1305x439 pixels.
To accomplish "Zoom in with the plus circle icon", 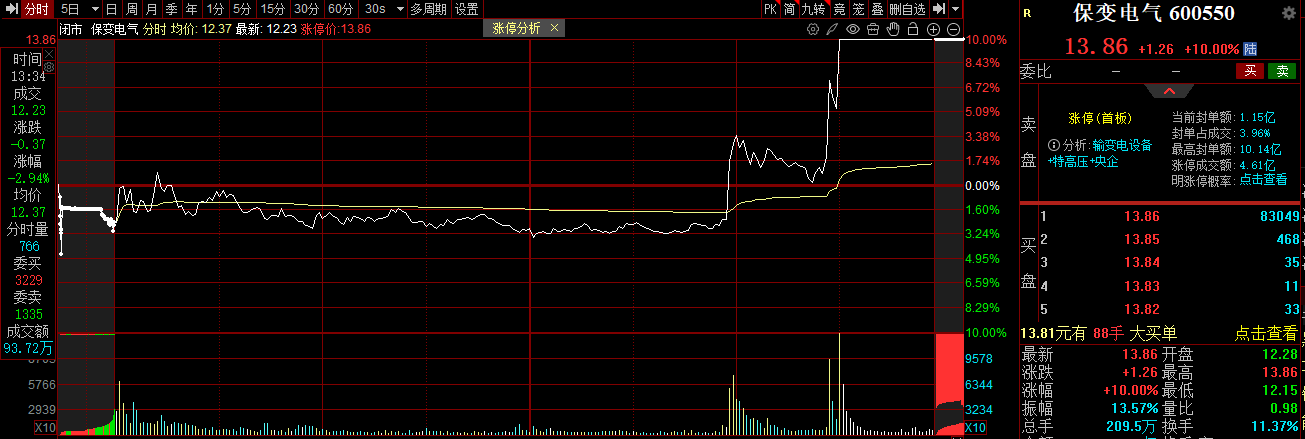I will coord(934,29).
